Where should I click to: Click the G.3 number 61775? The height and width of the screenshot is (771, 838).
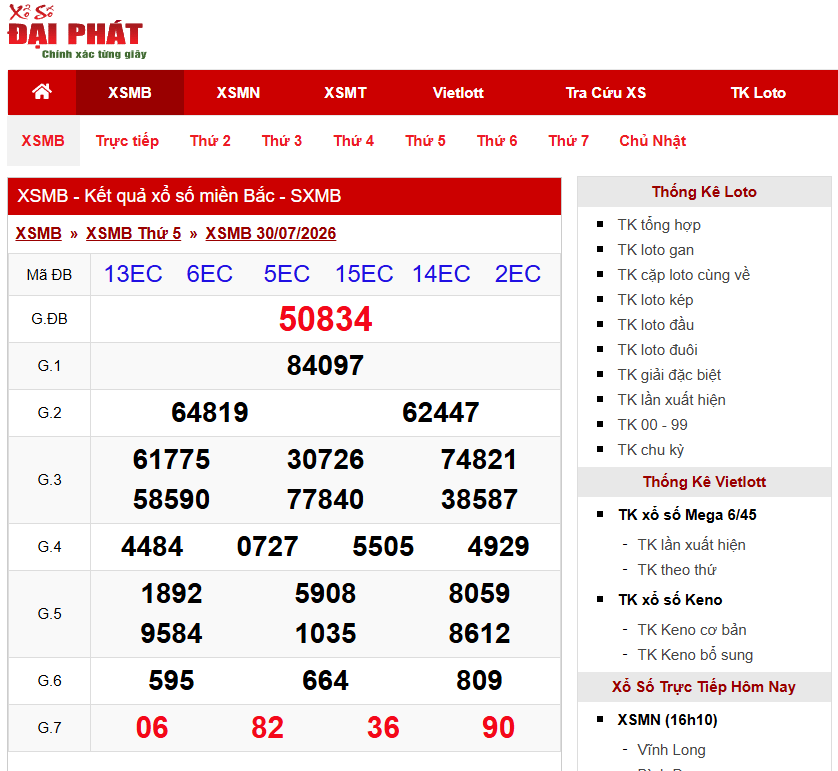[171, 460]
